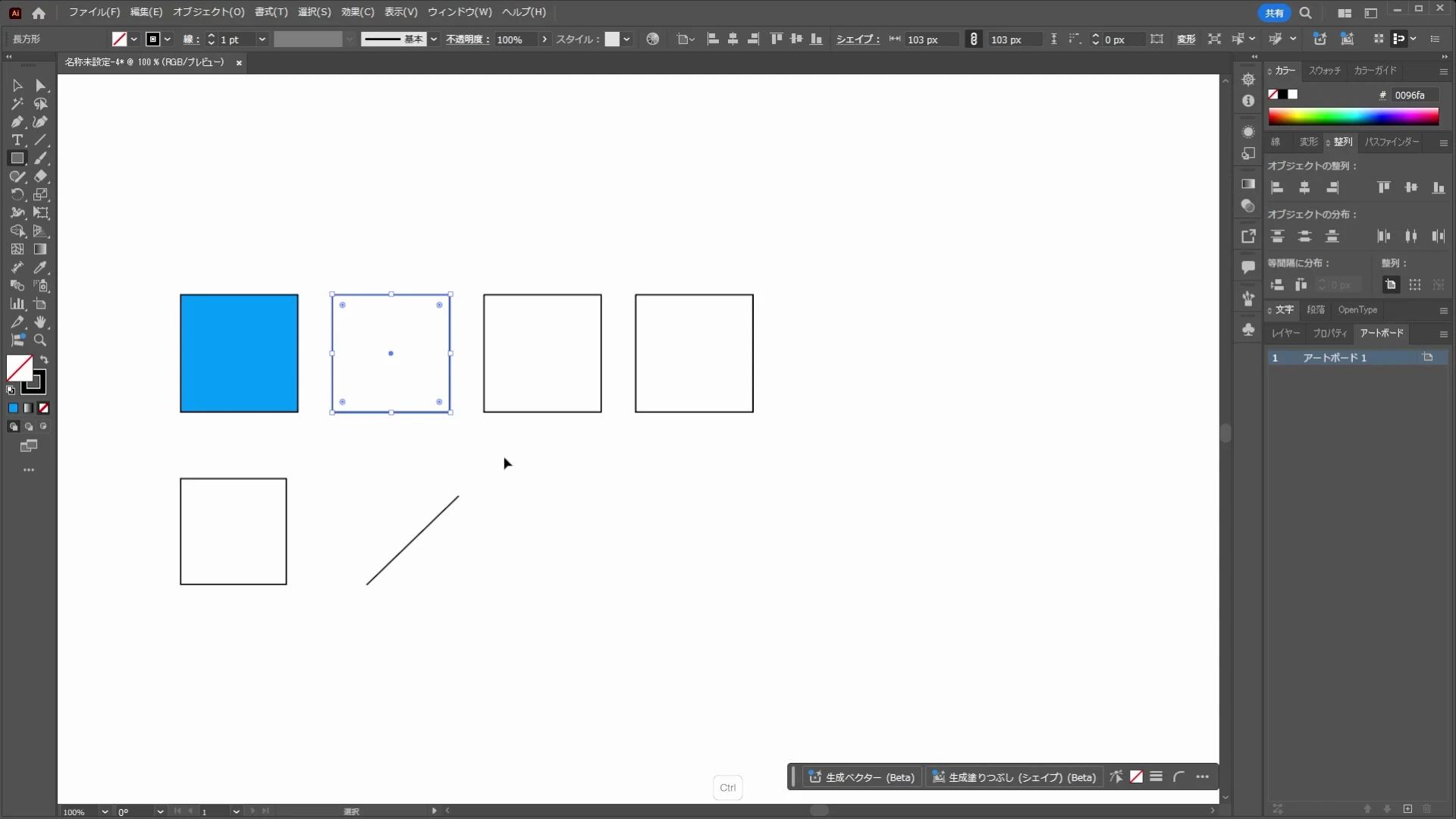Image resolution: width=1456 pixels, height=819 pixels.
Task: Click the hex color input field
Action: [1416, 95]
